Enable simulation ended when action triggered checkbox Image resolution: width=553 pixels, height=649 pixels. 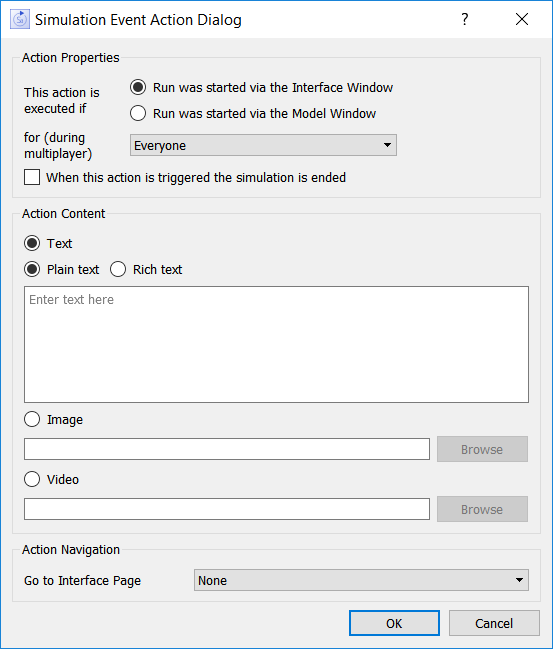coord(32,177)
